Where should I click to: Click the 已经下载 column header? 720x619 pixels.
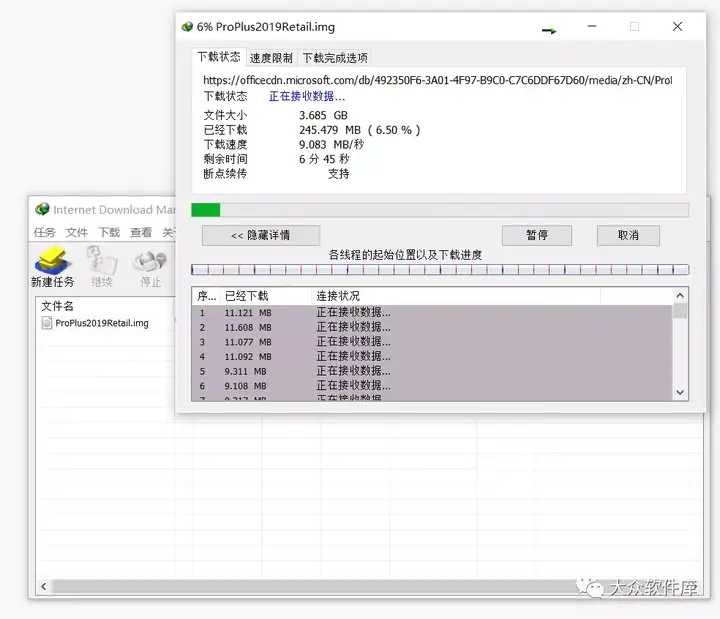(x=266, y=296)
